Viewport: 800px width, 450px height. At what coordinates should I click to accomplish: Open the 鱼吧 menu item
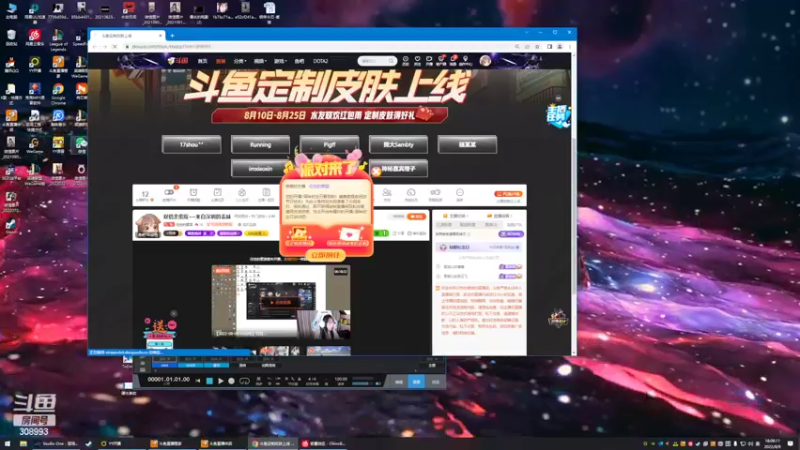(299, 61)
